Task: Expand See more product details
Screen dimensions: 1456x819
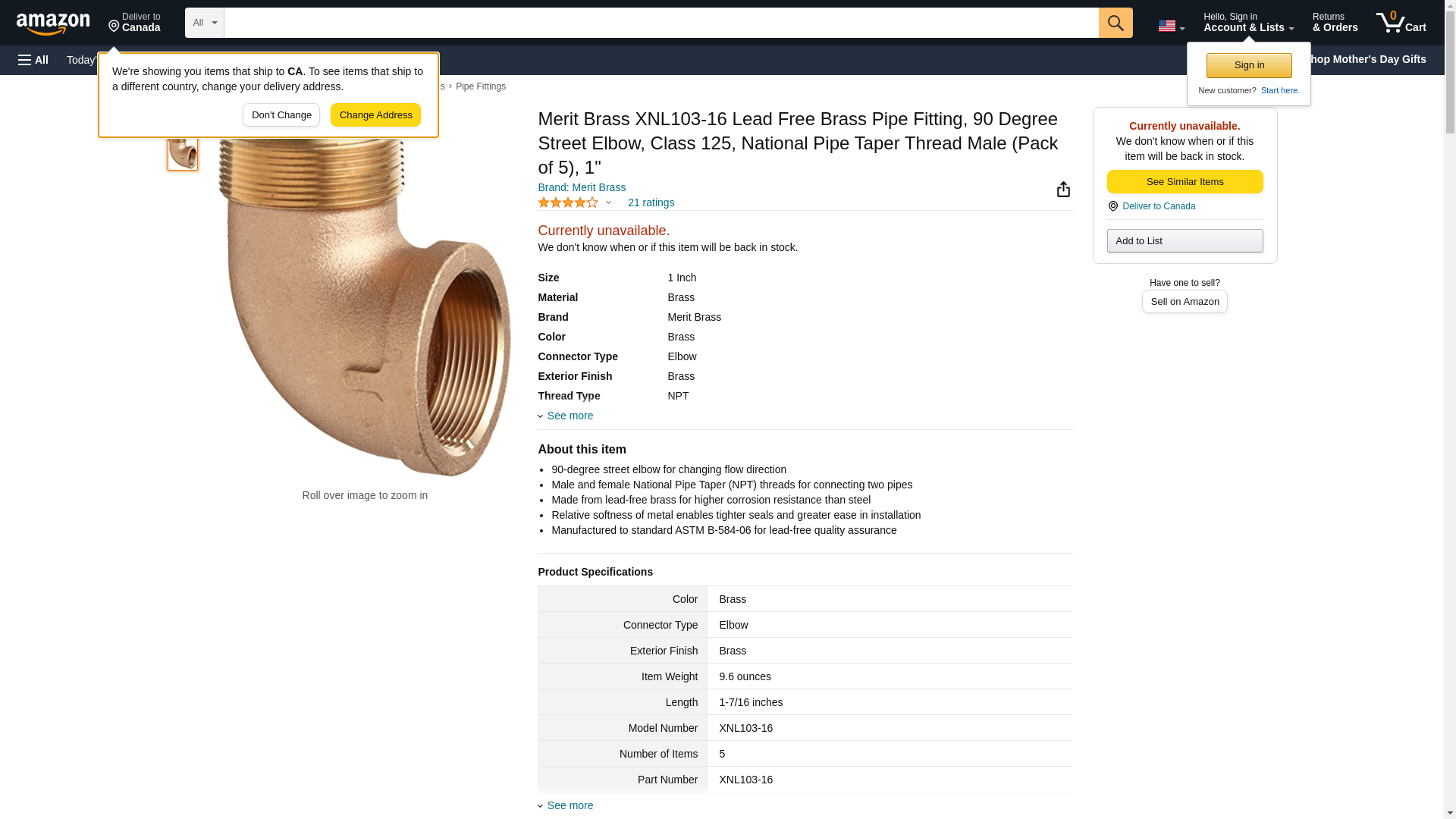Action: pyautogui.click(x=570, y=416)
